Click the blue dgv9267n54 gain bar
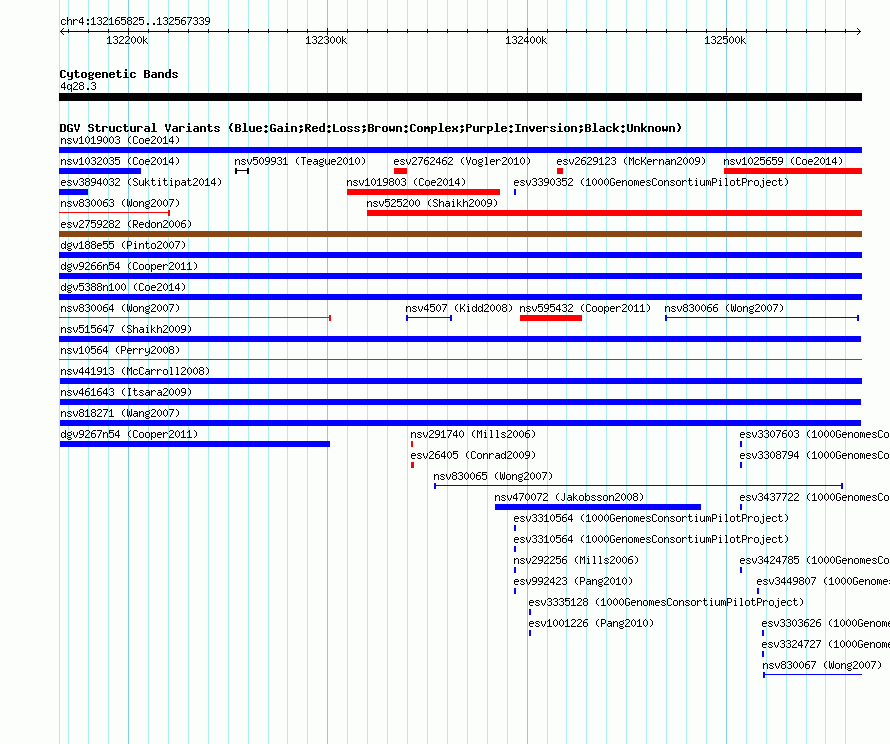This screenshot has width=890, height=744. coord(195,444)
